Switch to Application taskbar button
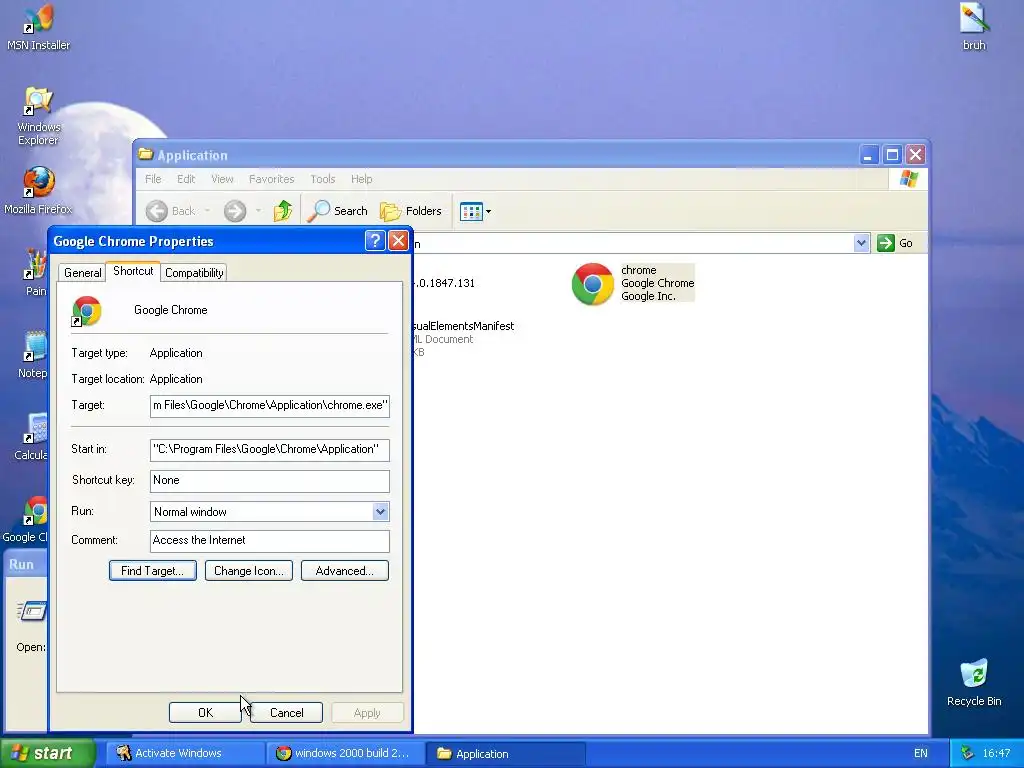This screenshot has height=768, width=1024. click(505, 753)
